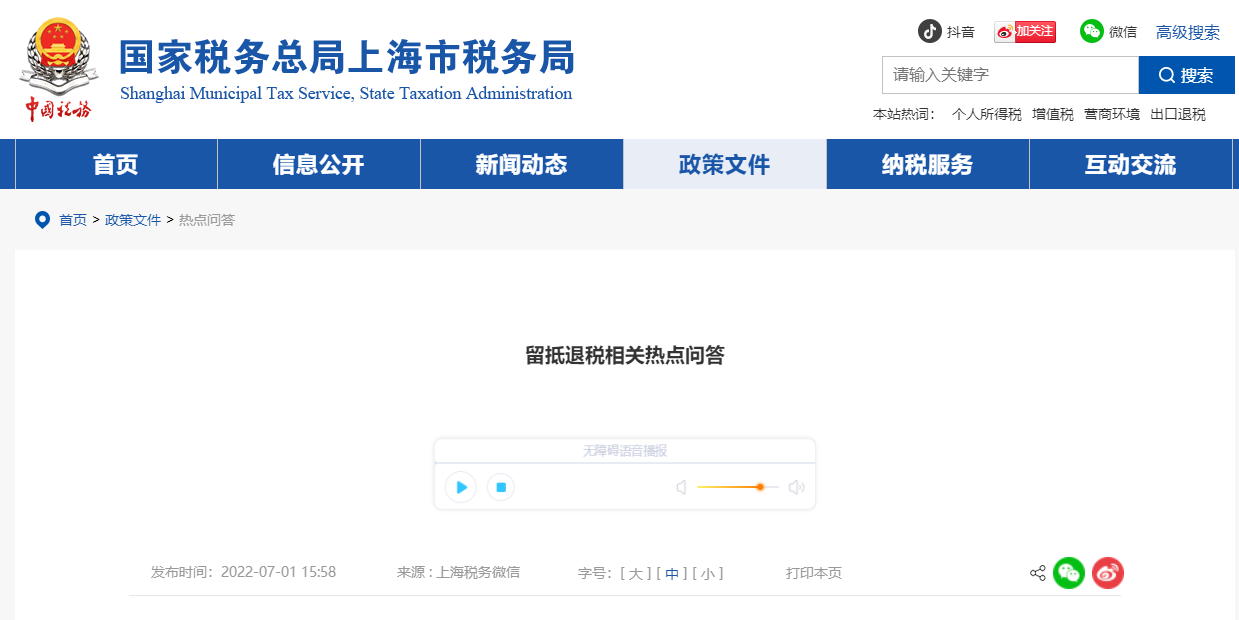Click the magnifier icon on the search button

coord(1167,75)
